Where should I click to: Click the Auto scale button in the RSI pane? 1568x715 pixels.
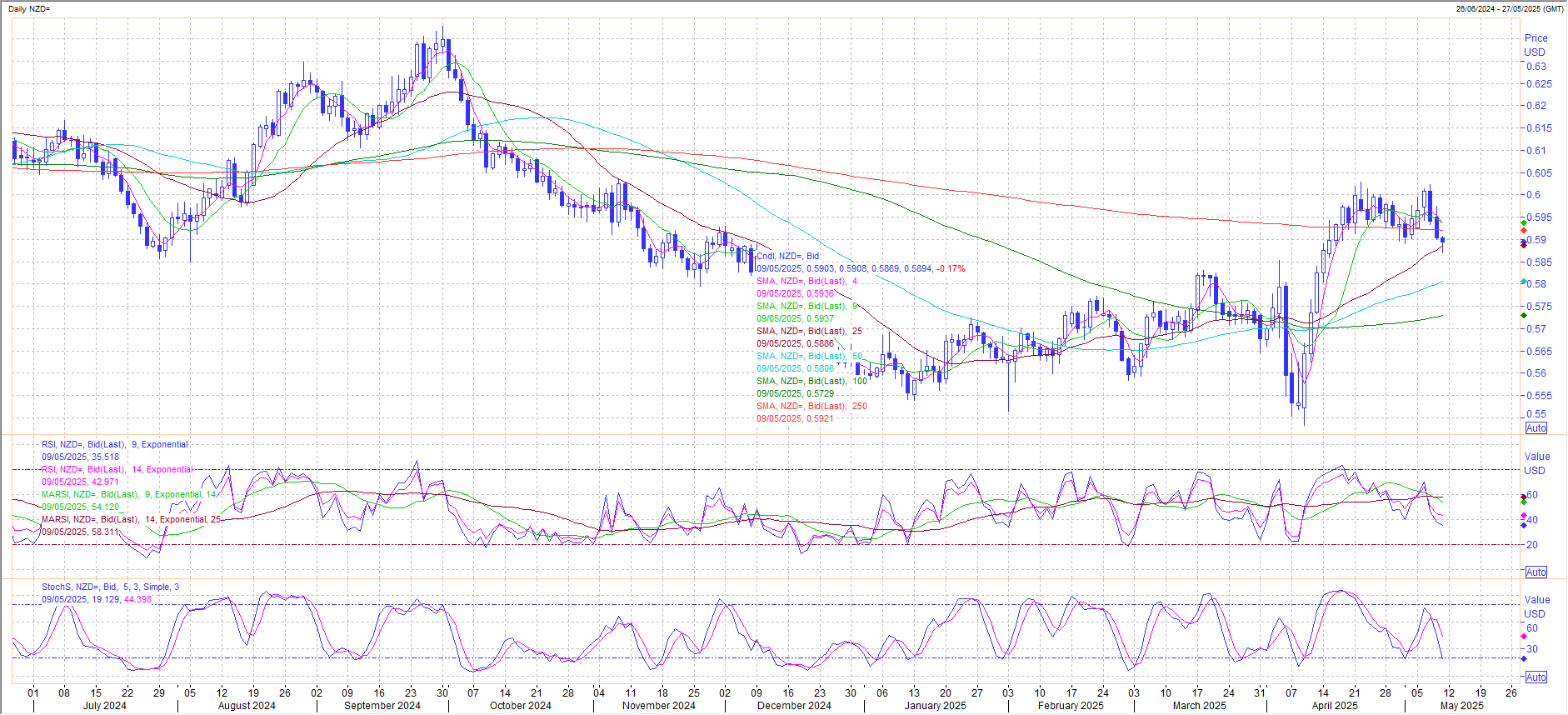point(1536,572)
